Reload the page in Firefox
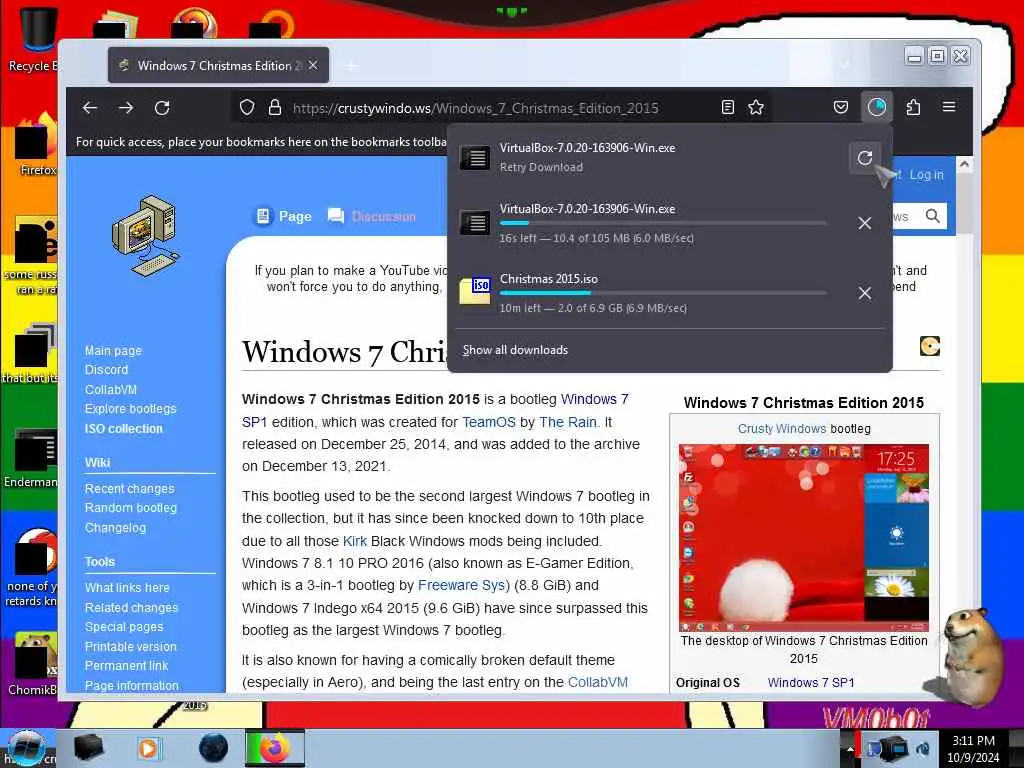 click(162, 108)
